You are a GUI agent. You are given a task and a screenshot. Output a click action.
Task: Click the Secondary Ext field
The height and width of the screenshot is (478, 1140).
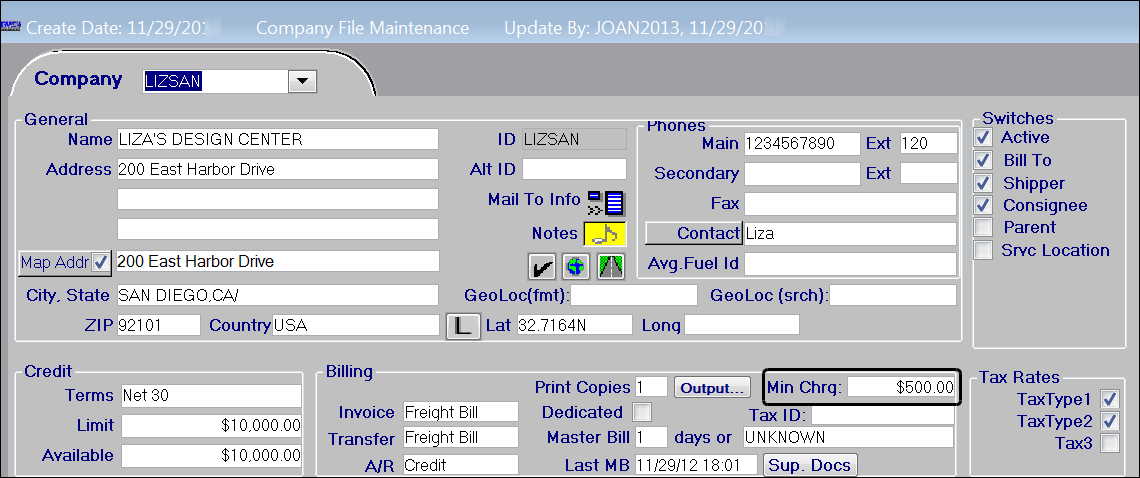(928, 173)
